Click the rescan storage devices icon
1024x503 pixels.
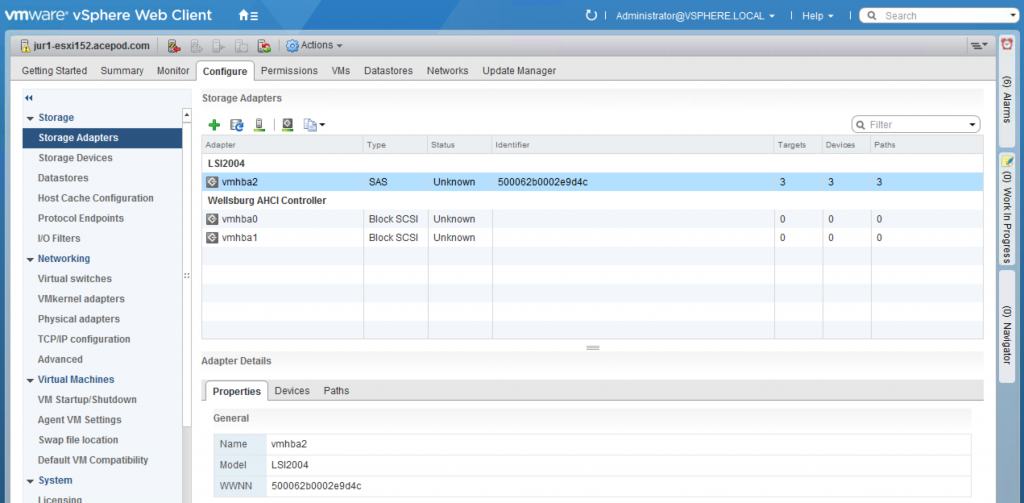[x=259, y=125]
